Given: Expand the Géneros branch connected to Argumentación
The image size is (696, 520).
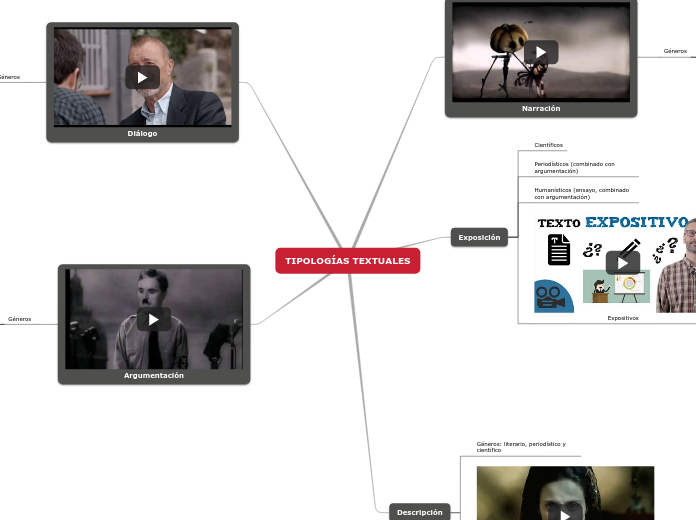Looking at the screenshot, I should [x=19, y=319].
